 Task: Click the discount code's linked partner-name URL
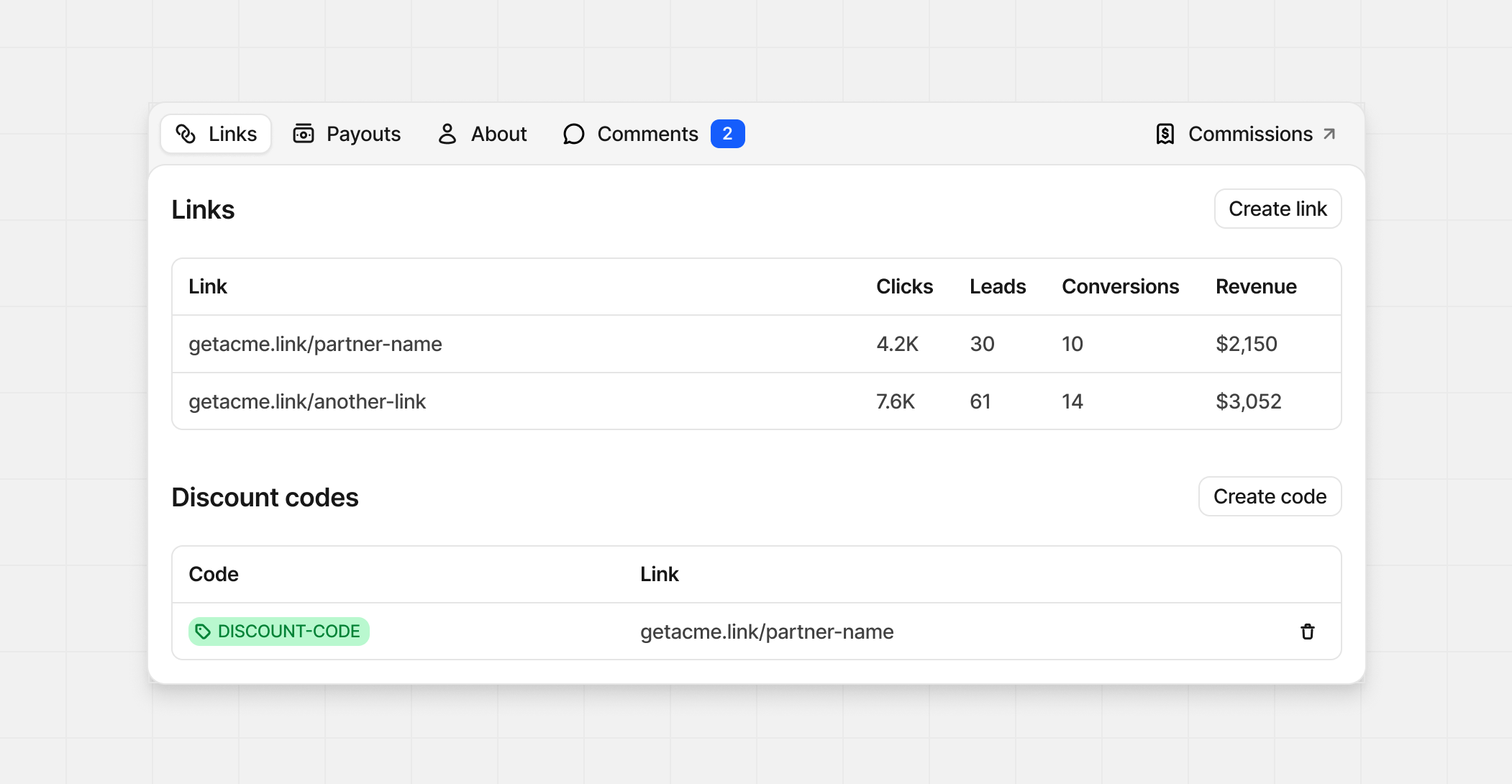(767, 632)
